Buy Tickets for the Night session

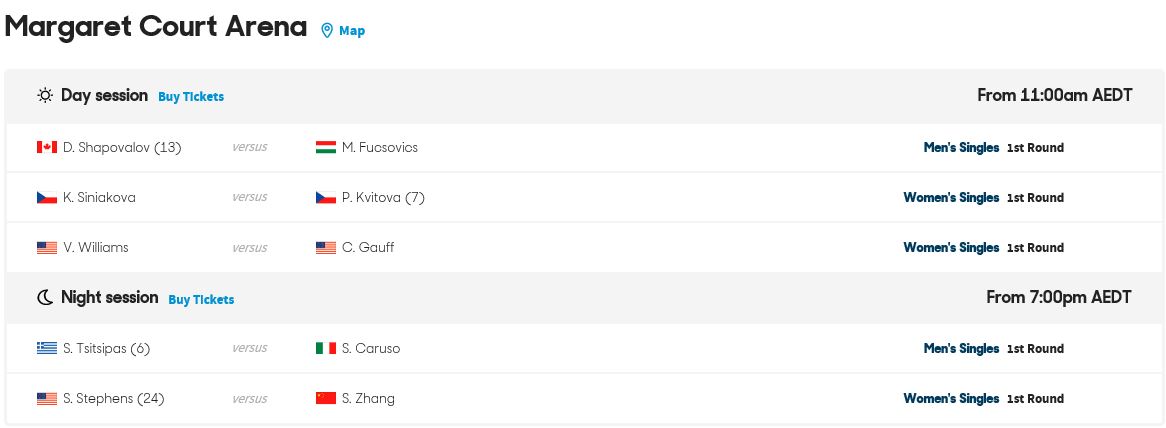coord(202,299)
